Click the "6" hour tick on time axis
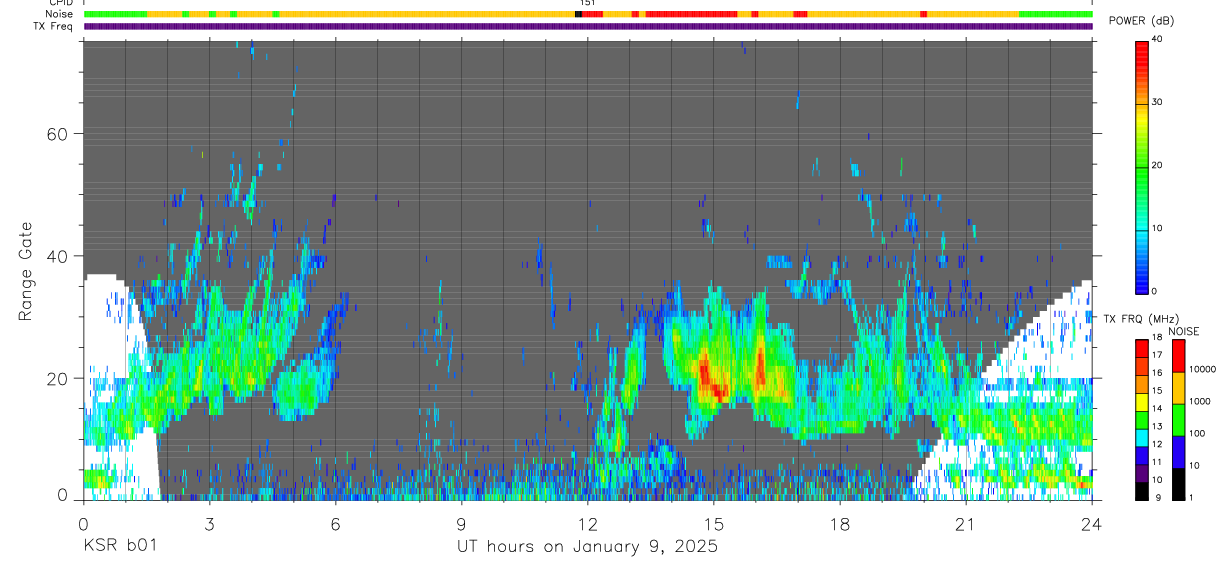1228x567 pixels. tap(335, 524)
